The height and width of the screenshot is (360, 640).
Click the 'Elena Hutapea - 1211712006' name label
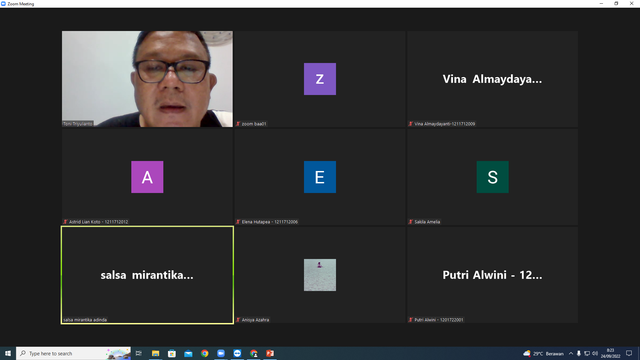pyautogui.click(x=270, y=222)
